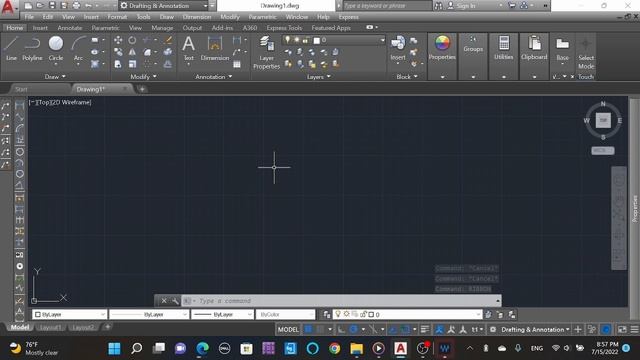The image size is (640, 360).
Task: Click the Plot print icon in quick access toolbar
Action: [x=76, y=6]
